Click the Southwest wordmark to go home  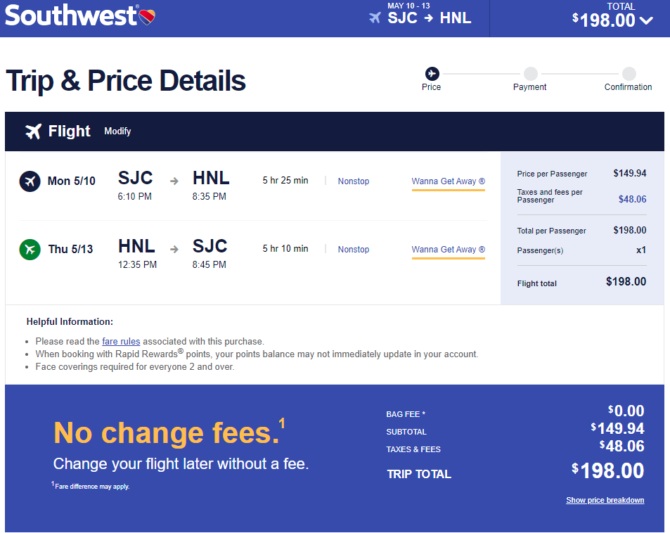tap(71, 16)
